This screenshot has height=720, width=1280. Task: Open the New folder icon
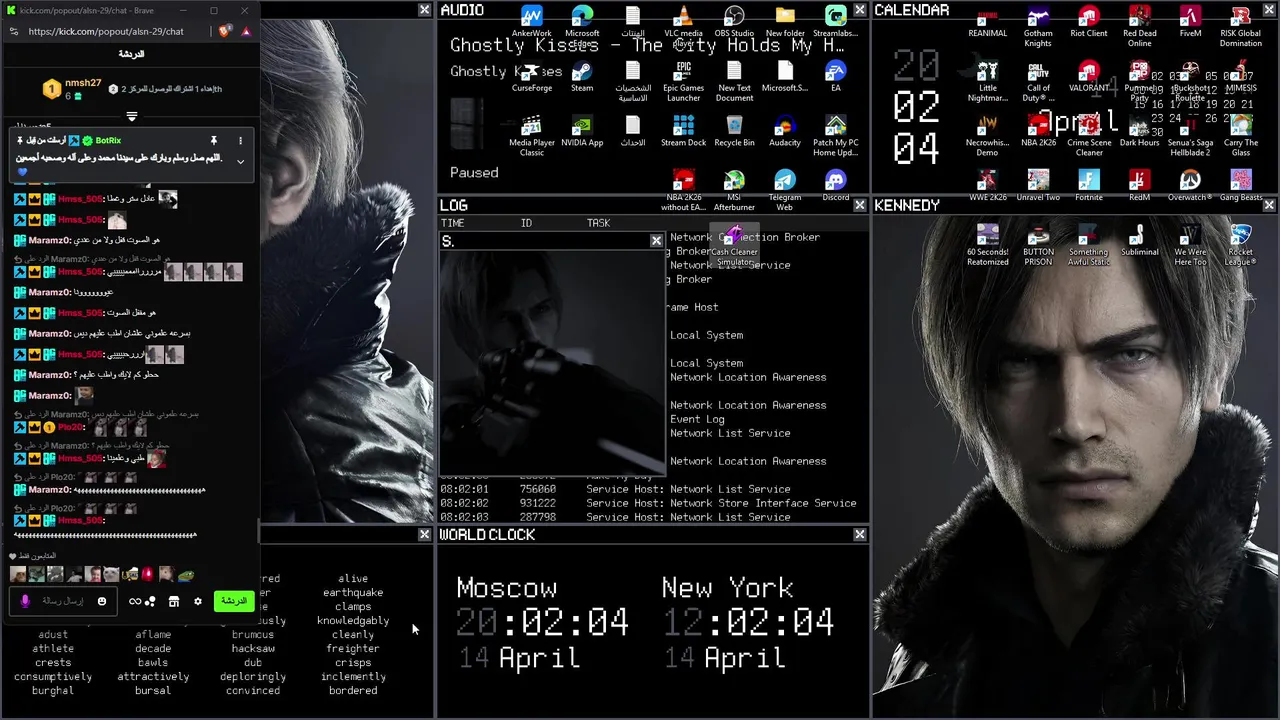tap(785, 22)
